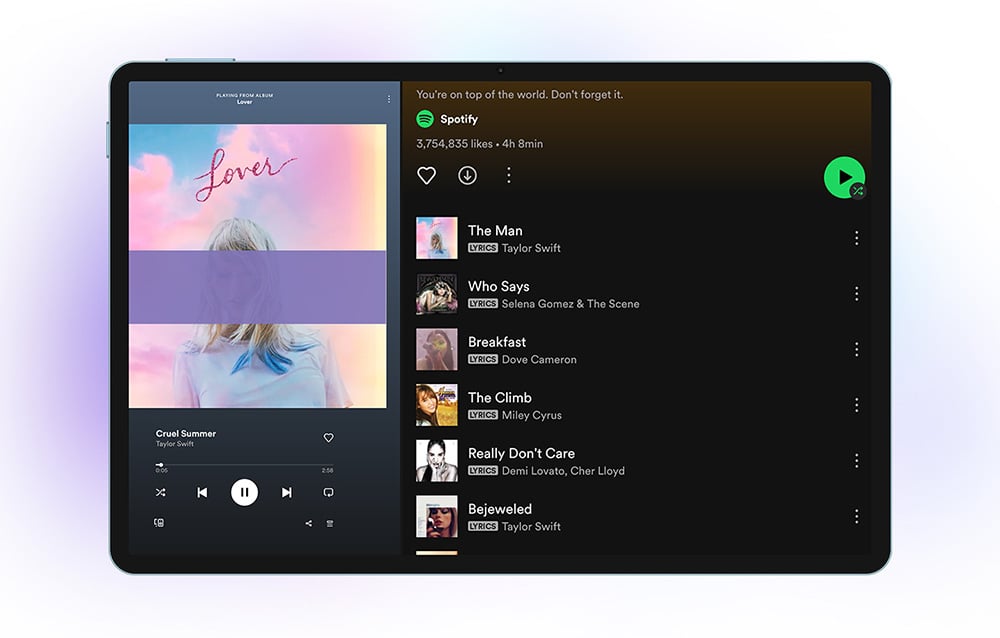Play Bejeweled track

pos(638,516)
